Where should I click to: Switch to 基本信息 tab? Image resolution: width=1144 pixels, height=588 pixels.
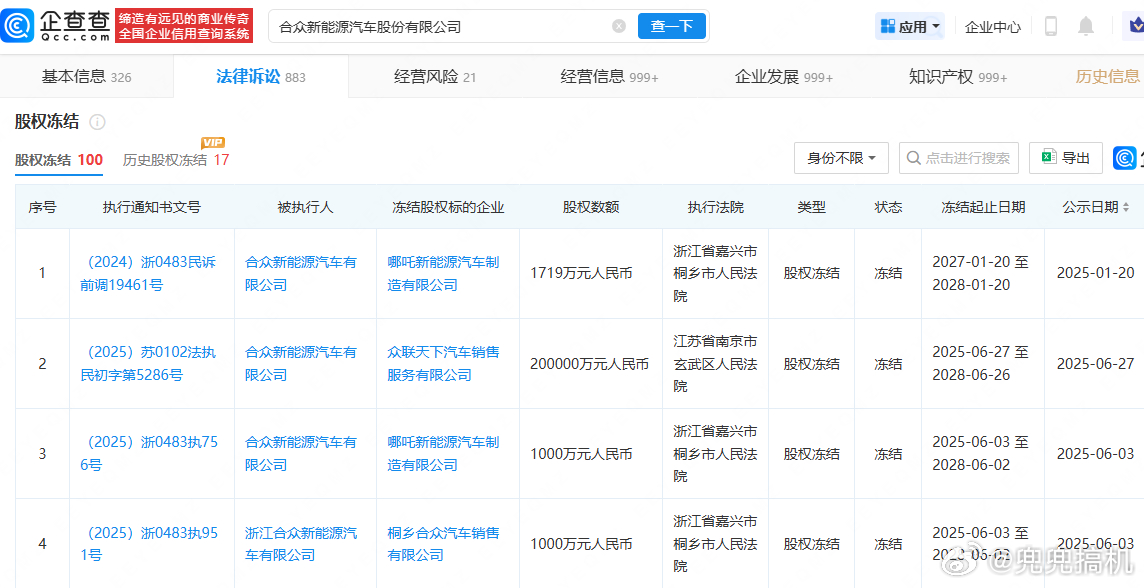click(x=86, y=77)
